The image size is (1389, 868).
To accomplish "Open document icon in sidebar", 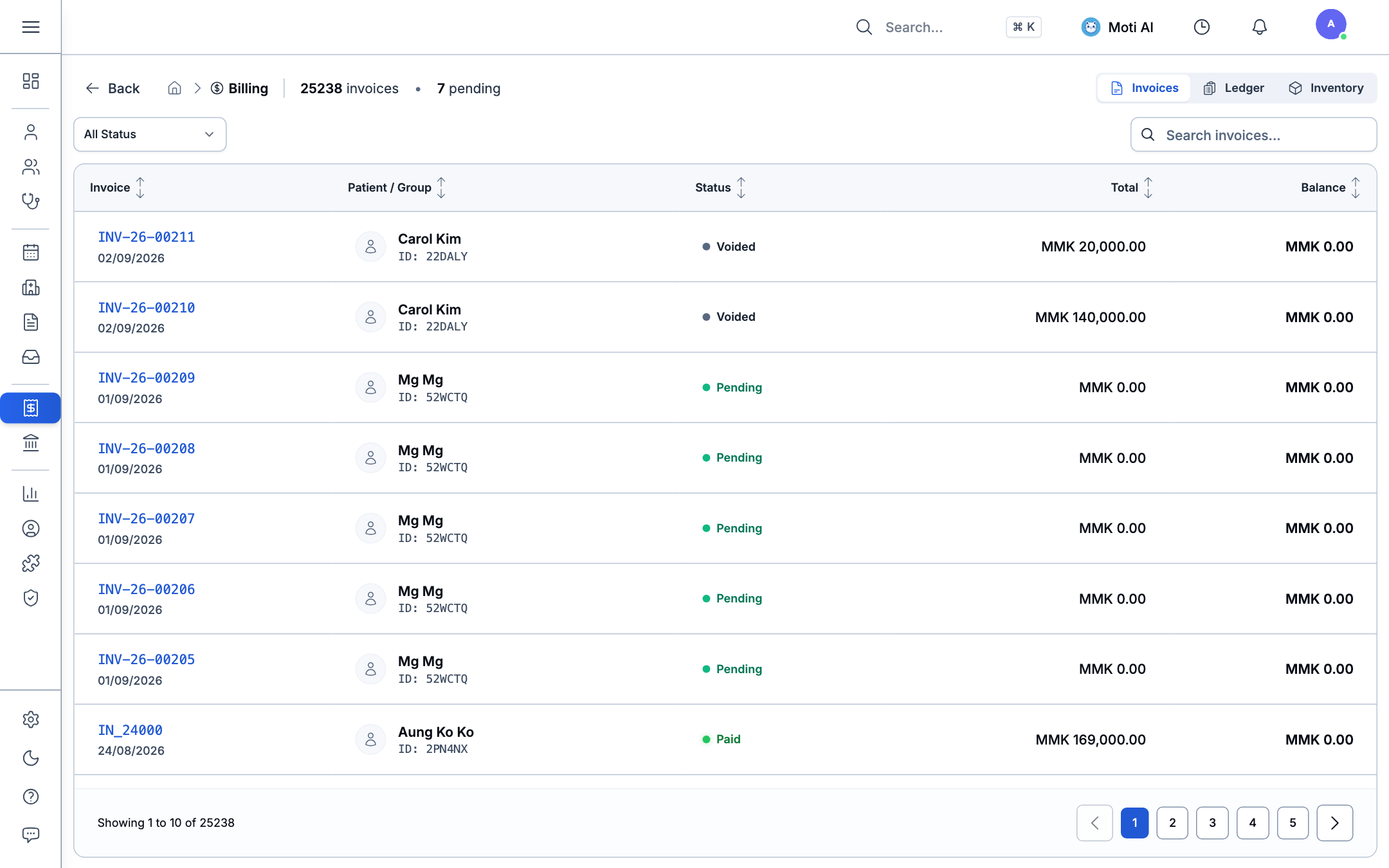I will pyautogui.click(x=30, y=322).
